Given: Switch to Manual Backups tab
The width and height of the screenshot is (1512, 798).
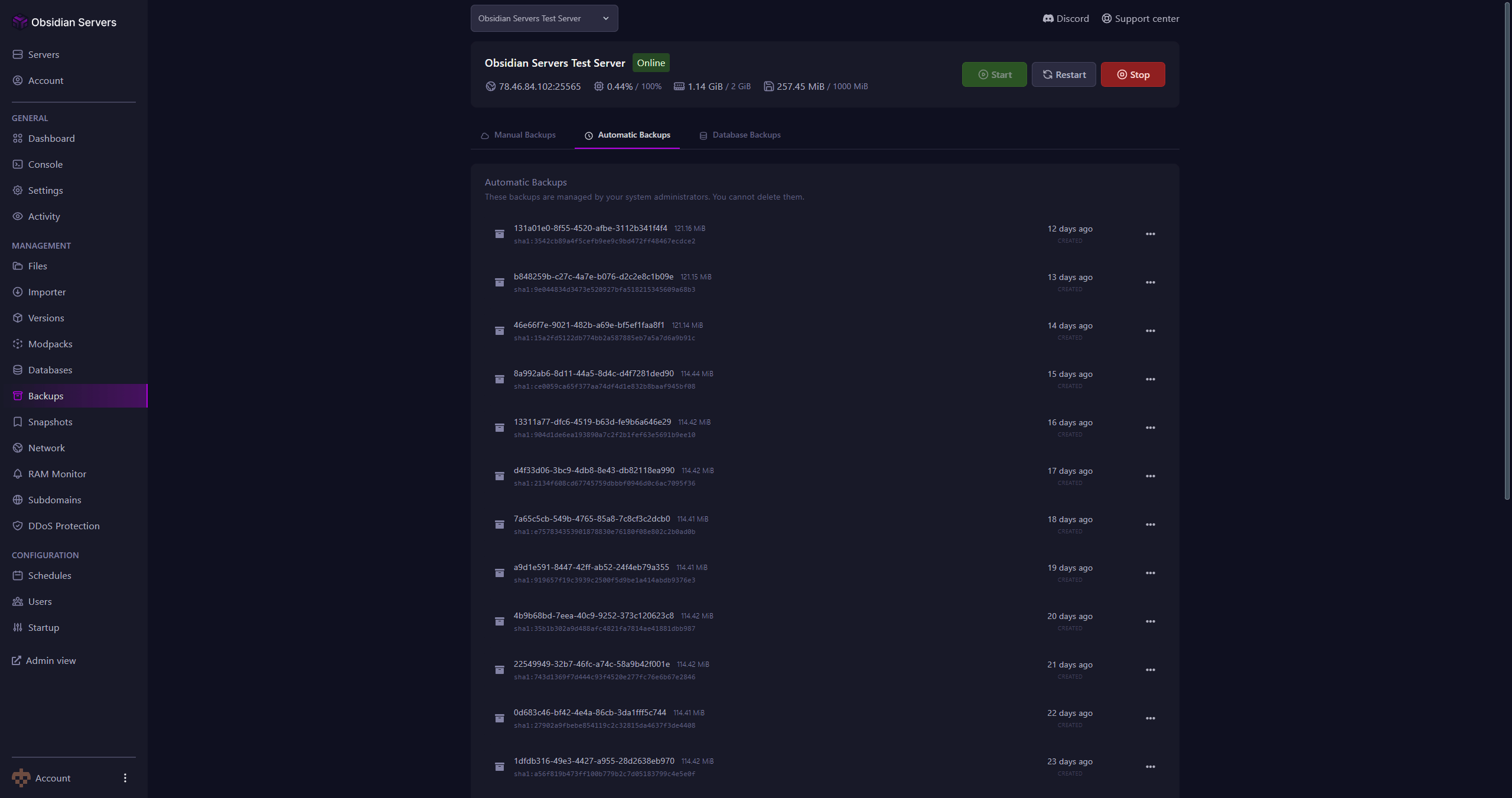Looking at the screenshot, I should 518,135.
